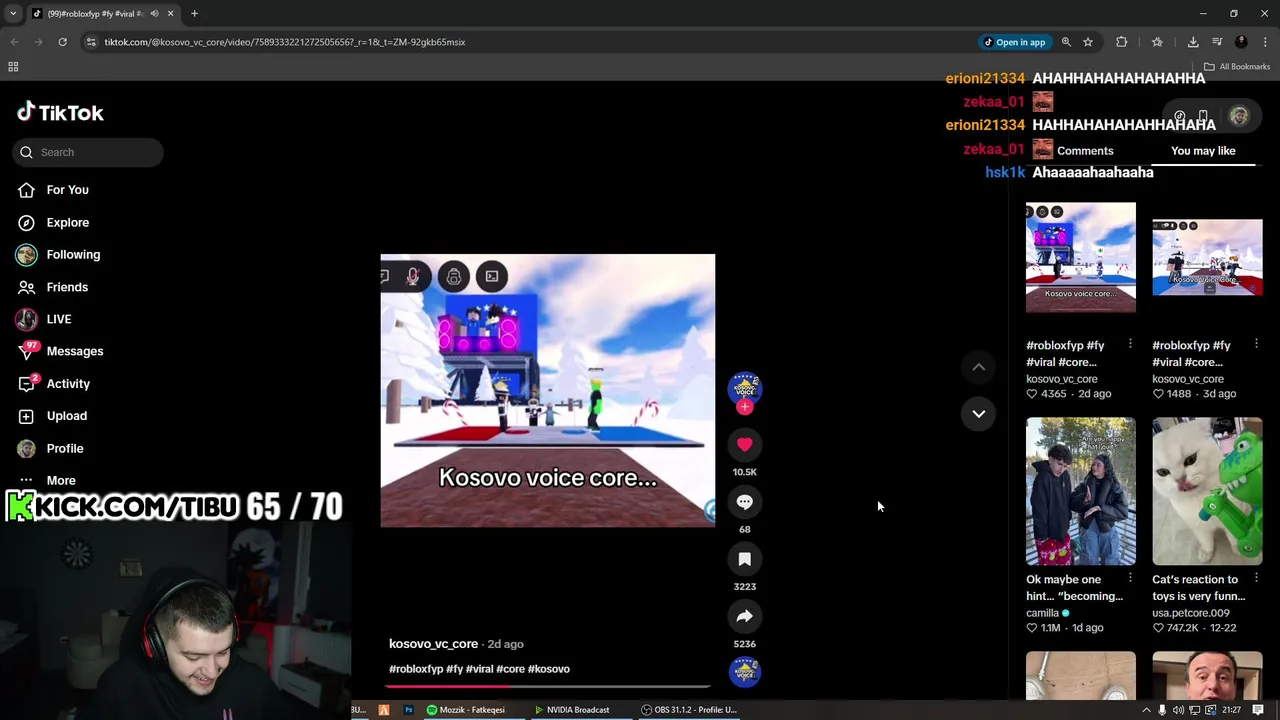The width and height of the screenshot is (1280, 720).
Task: Mute tab via speaker icon
Action: (154, 14)
